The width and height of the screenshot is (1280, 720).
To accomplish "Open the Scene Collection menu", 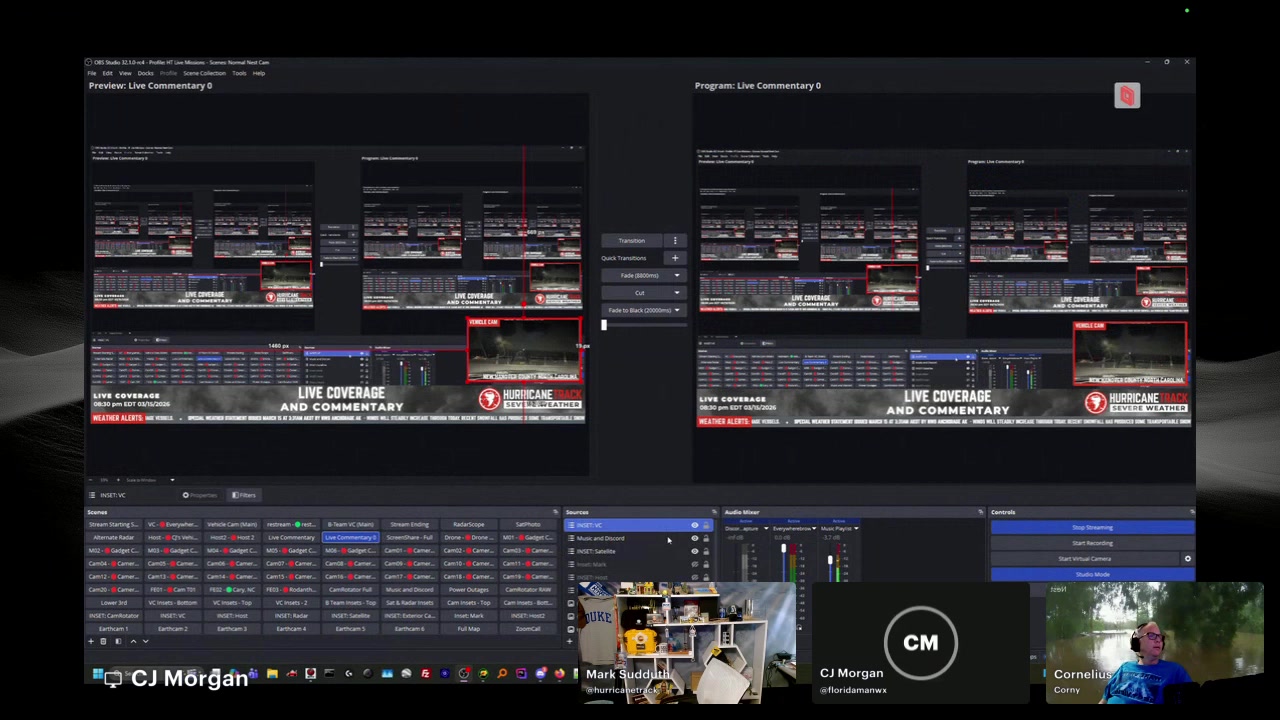I will point(204,73).
